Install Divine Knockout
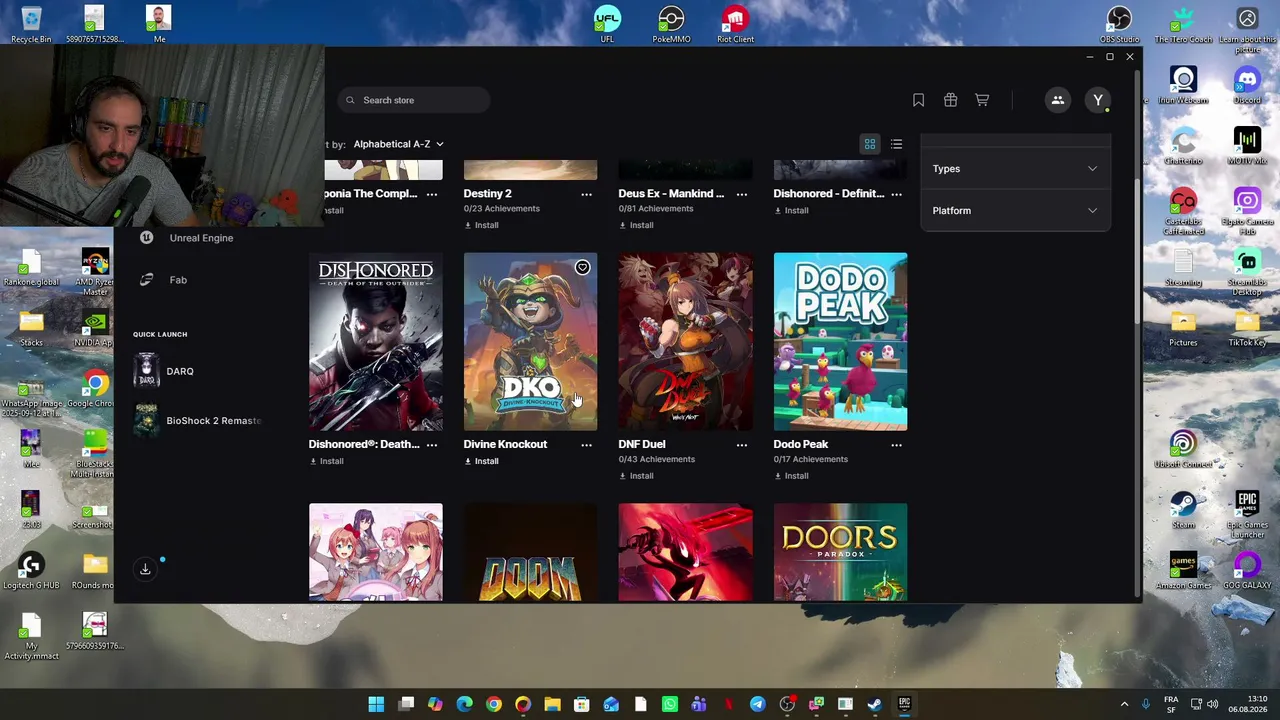 pyautogui.click(x=481, y=461)
